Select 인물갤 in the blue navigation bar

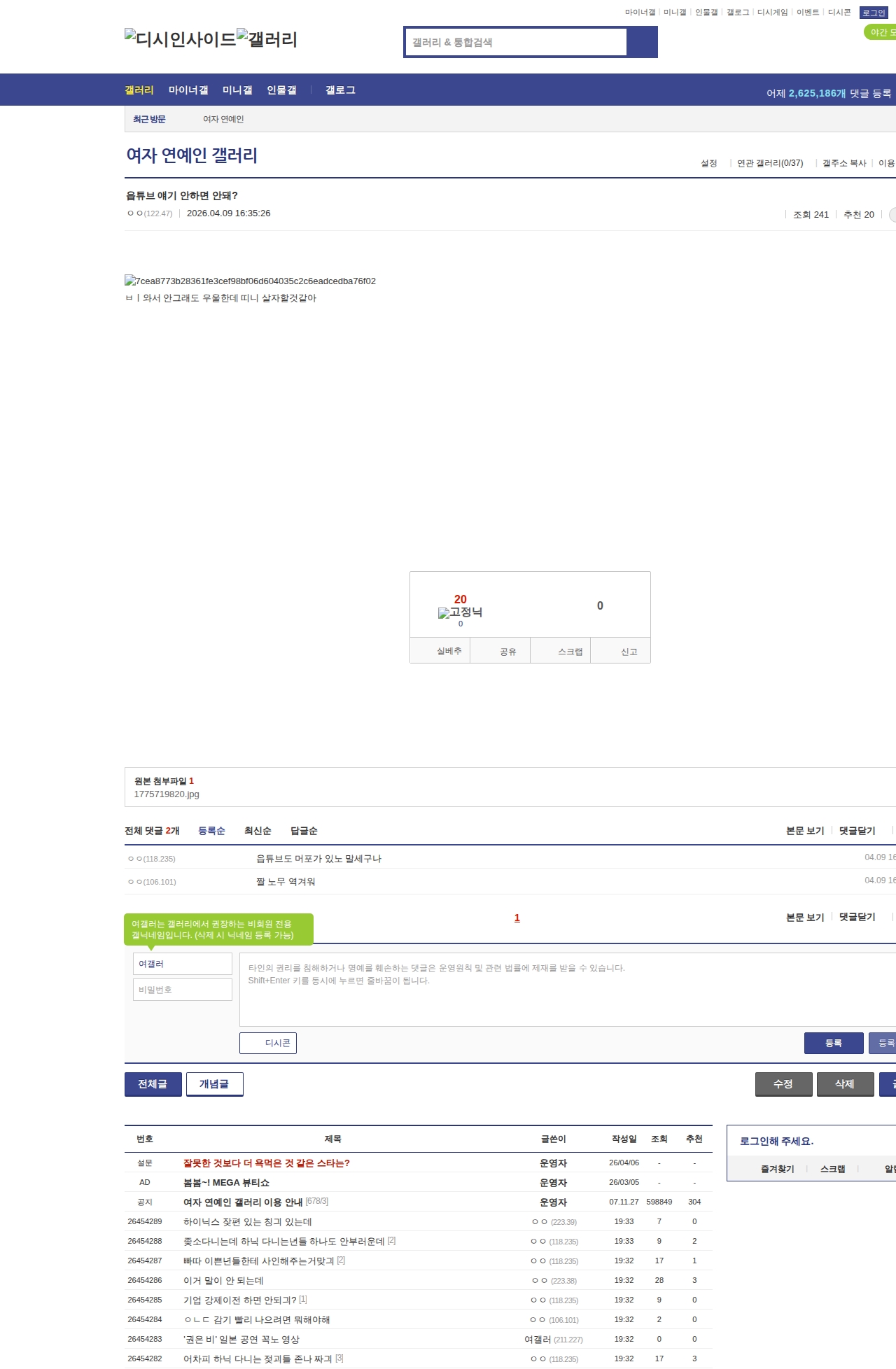[281, 90]
